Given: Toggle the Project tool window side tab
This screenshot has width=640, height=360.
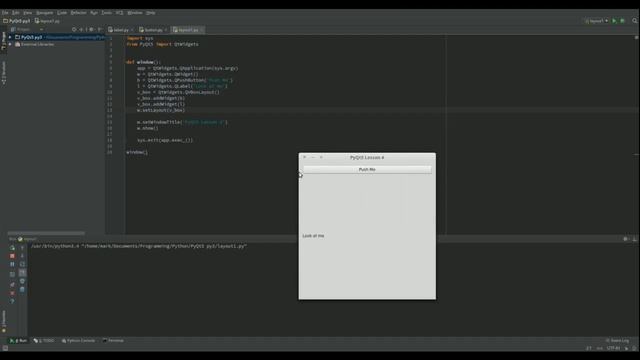Looking at the screenshot, I should tap(4, 40).
